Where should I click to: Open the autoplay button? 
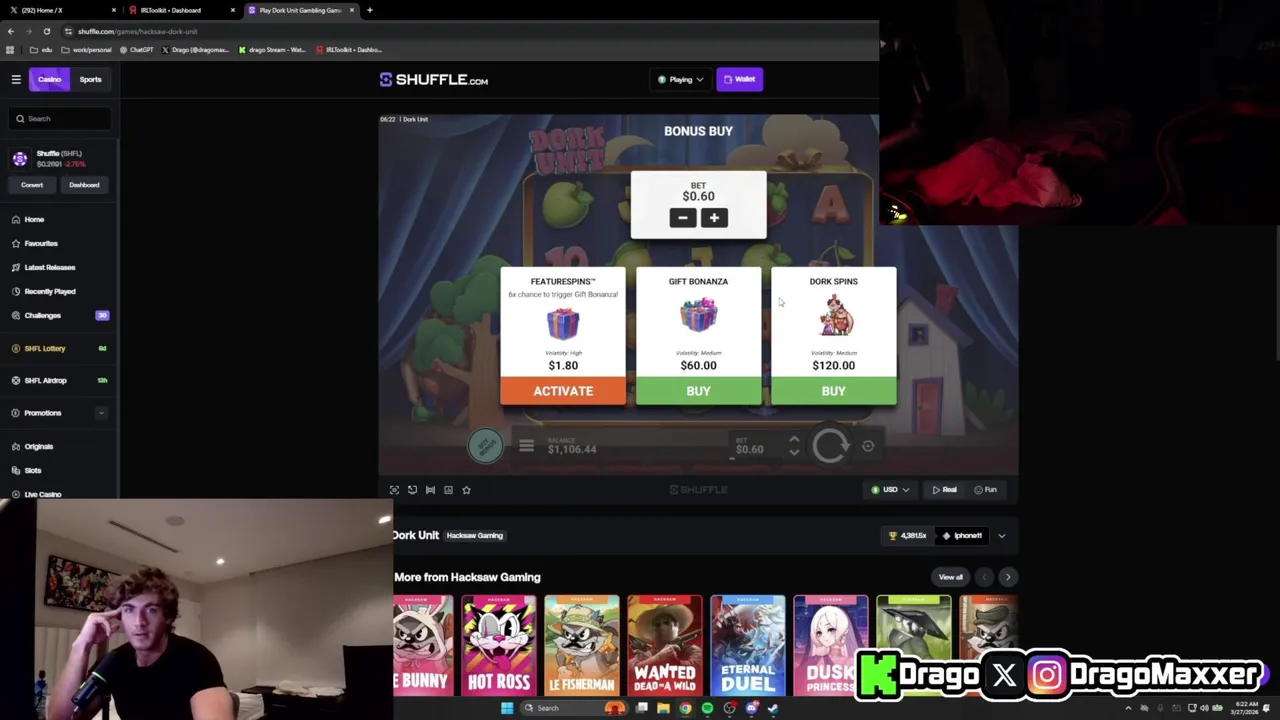click(868, 446)
